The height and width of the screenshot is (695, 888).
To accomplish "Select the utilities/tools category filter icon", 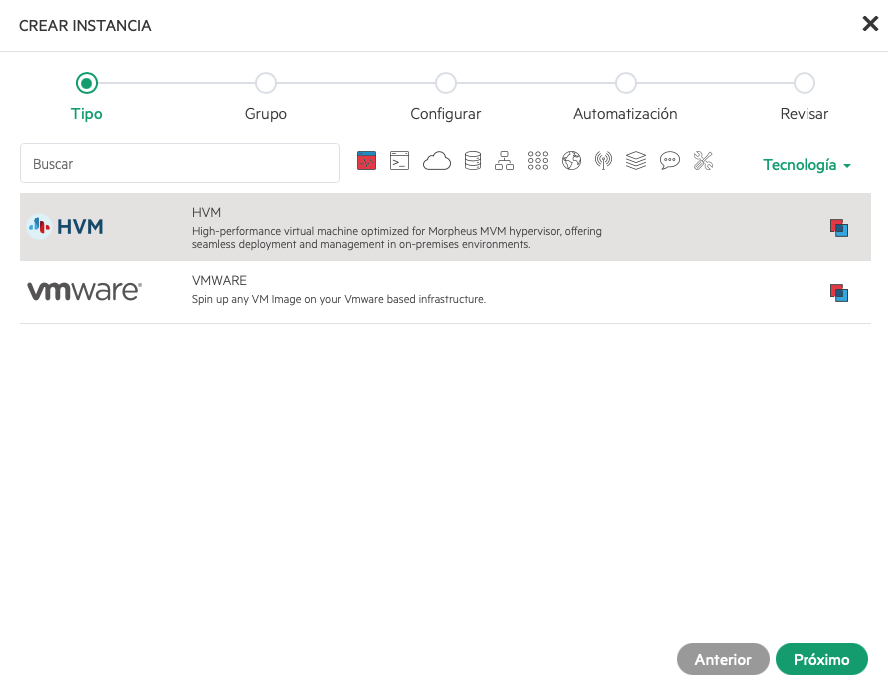I will tap(703, 160).
